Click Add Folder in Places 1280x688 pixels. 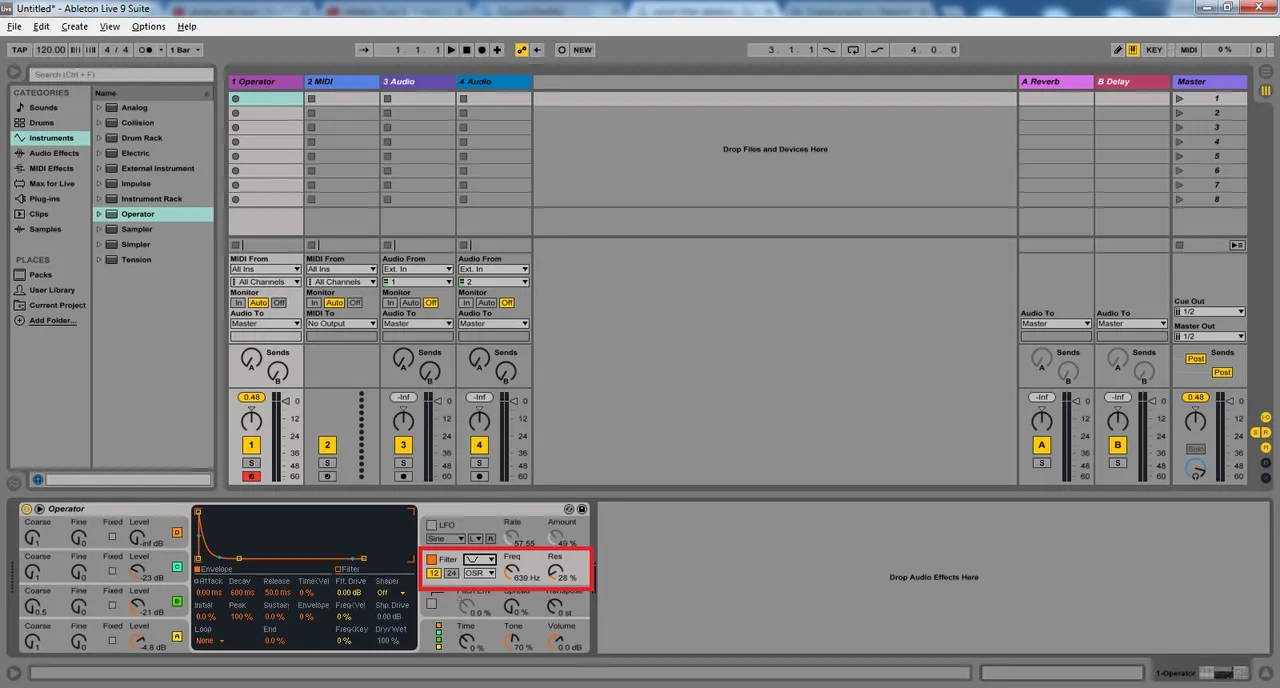[x=52, y=321]
